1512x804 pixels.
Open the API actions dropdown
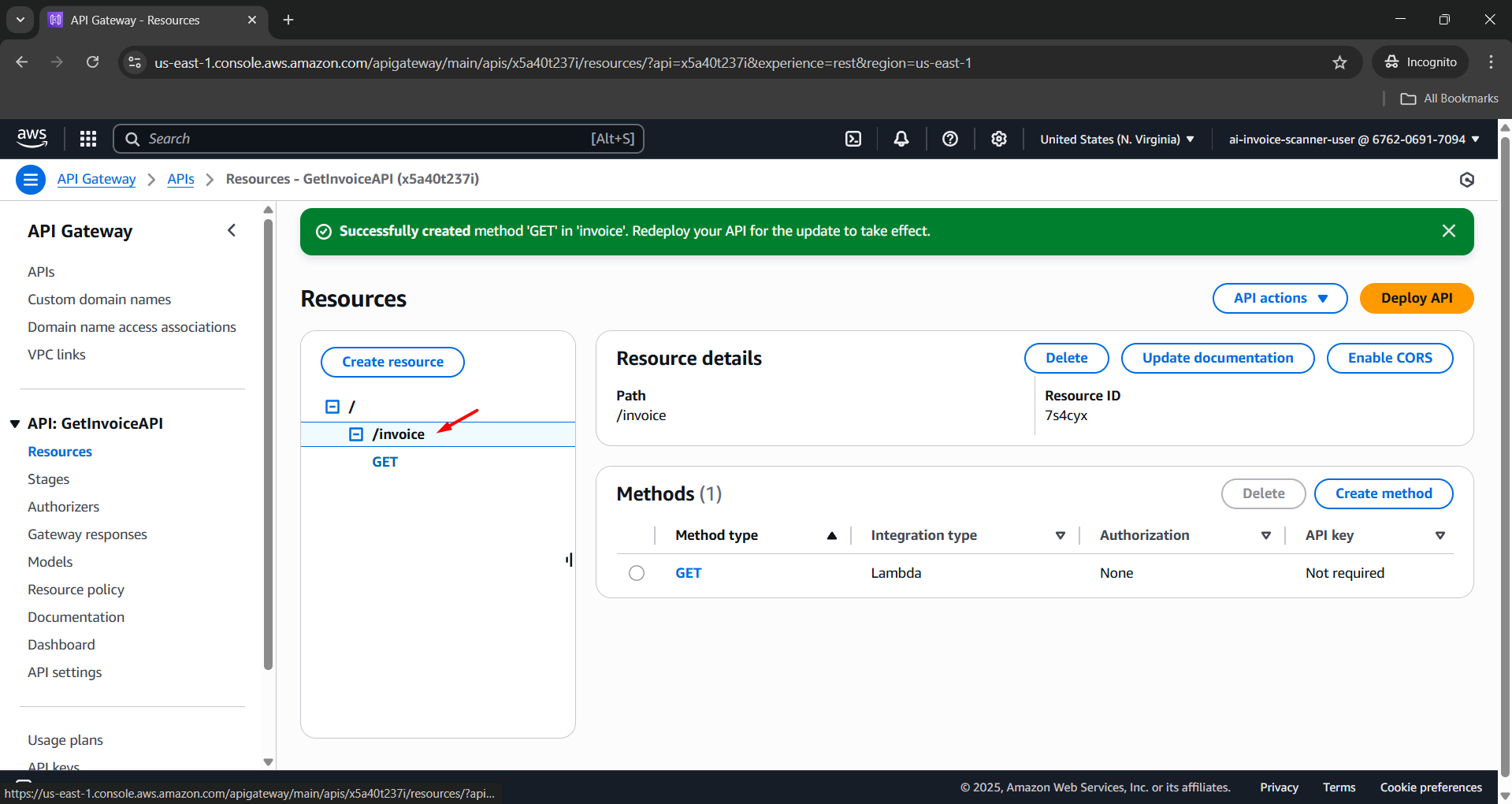[x=1280, y=298]
